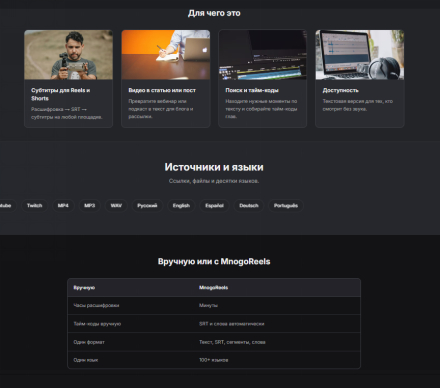Click the 'Часы расшифровки' table cell
The image size is (440, 388).
(x=96, y=305)
